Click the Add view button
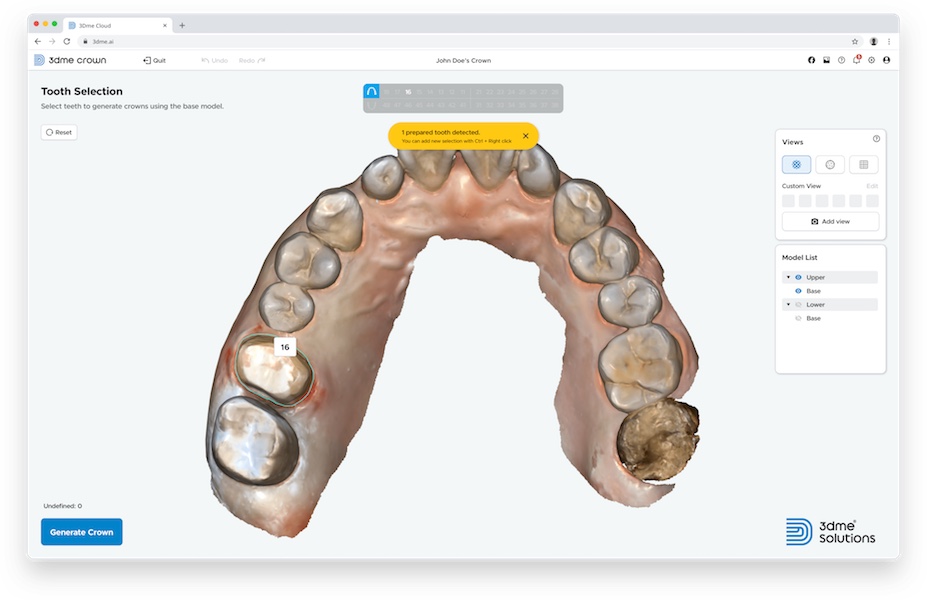Viewport: 927px width, 600px height. pos(830,221)
